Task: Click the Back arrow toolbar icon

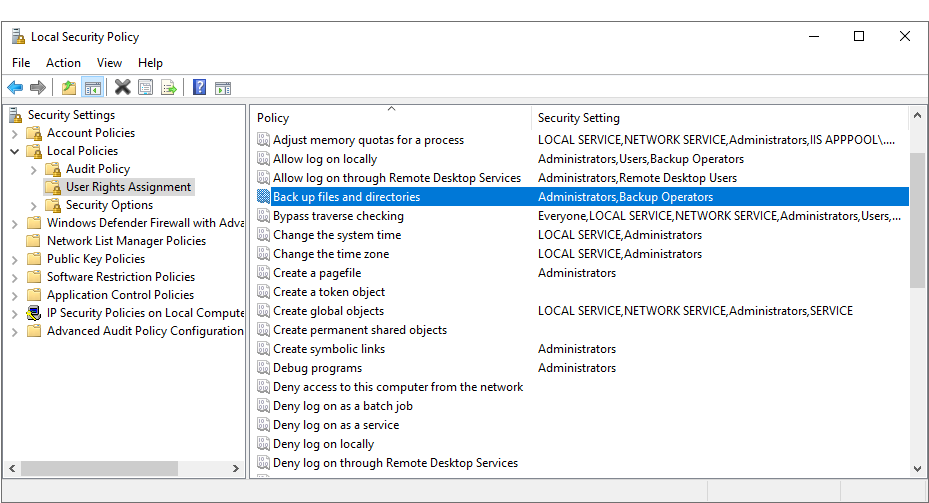Action: pyautogui.click(x=15, y=88)
